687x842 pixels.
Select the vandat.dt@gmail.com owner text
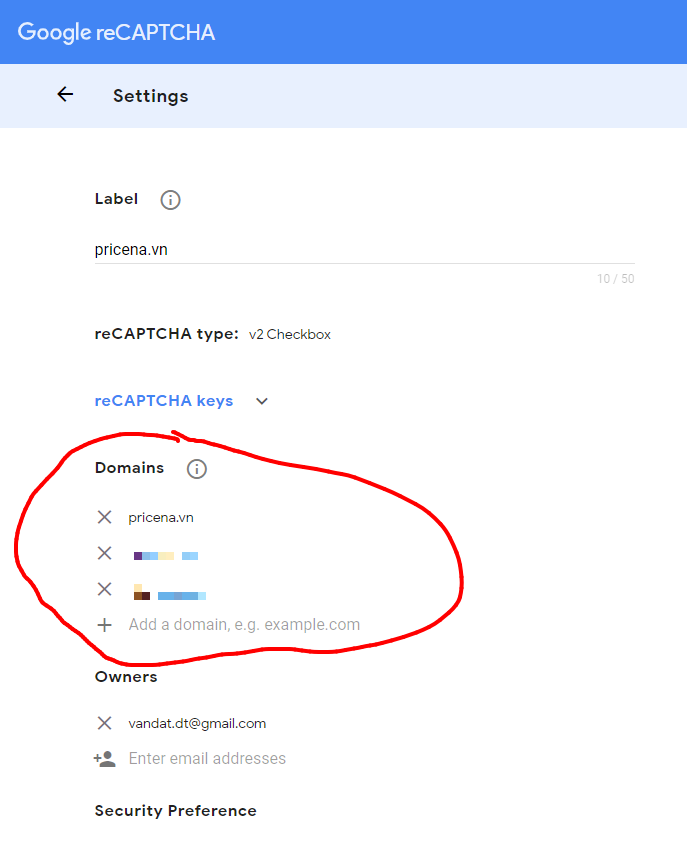point(197,723)
